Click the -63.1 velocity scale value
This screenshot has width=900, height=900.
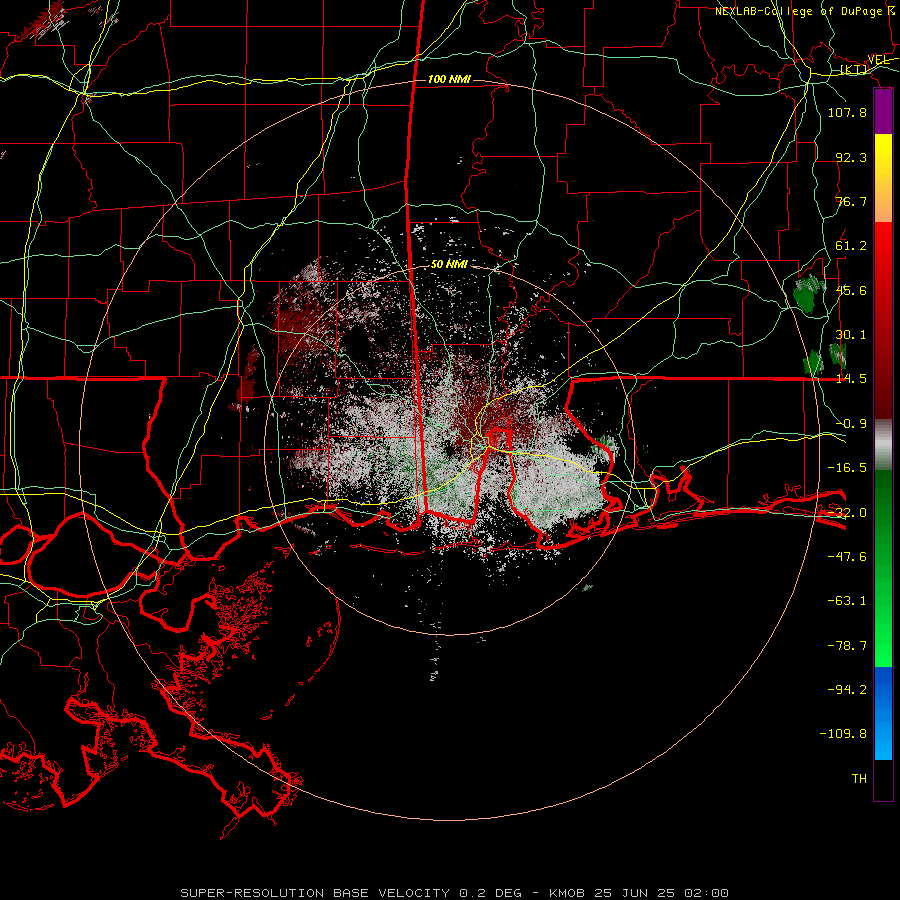click(847, 601)
